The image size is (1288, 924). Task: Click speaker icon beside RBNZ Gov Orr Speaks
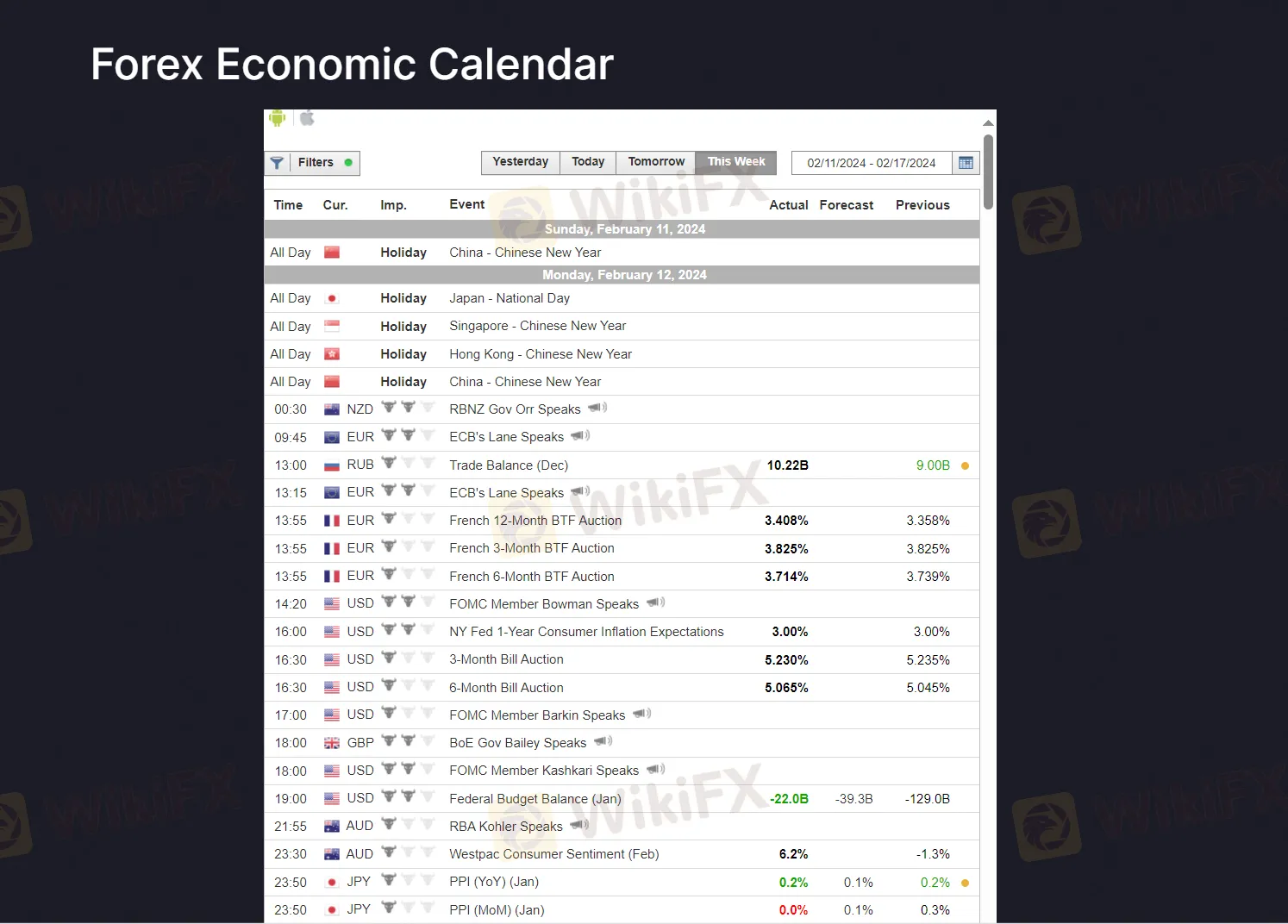pos(597,408)
